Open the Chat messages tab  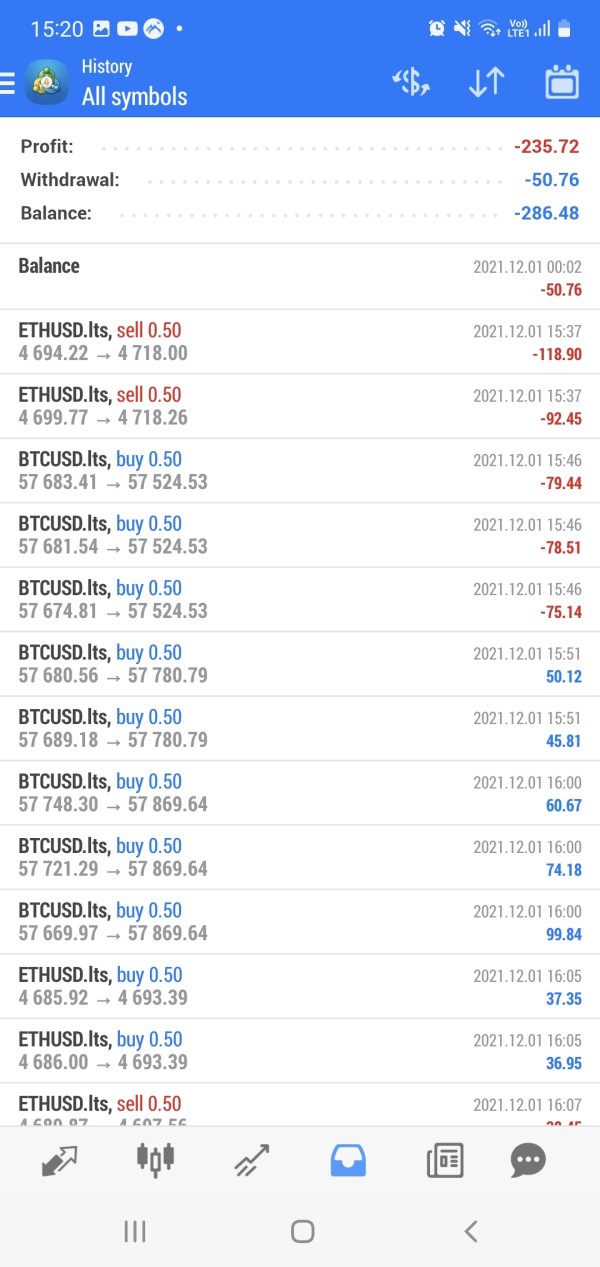527,1160
